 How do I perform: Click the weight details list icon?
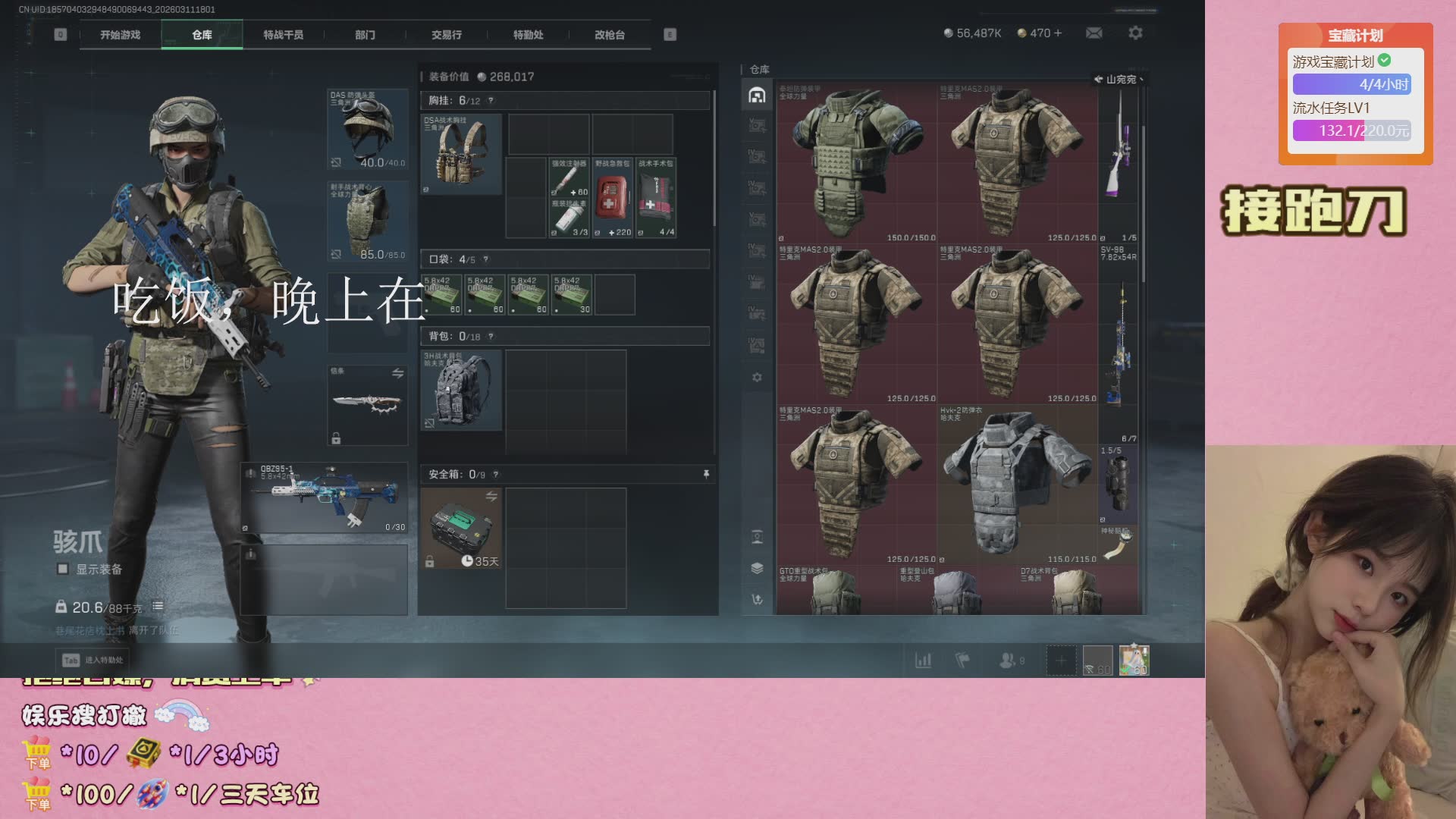[x=158, y=607]
